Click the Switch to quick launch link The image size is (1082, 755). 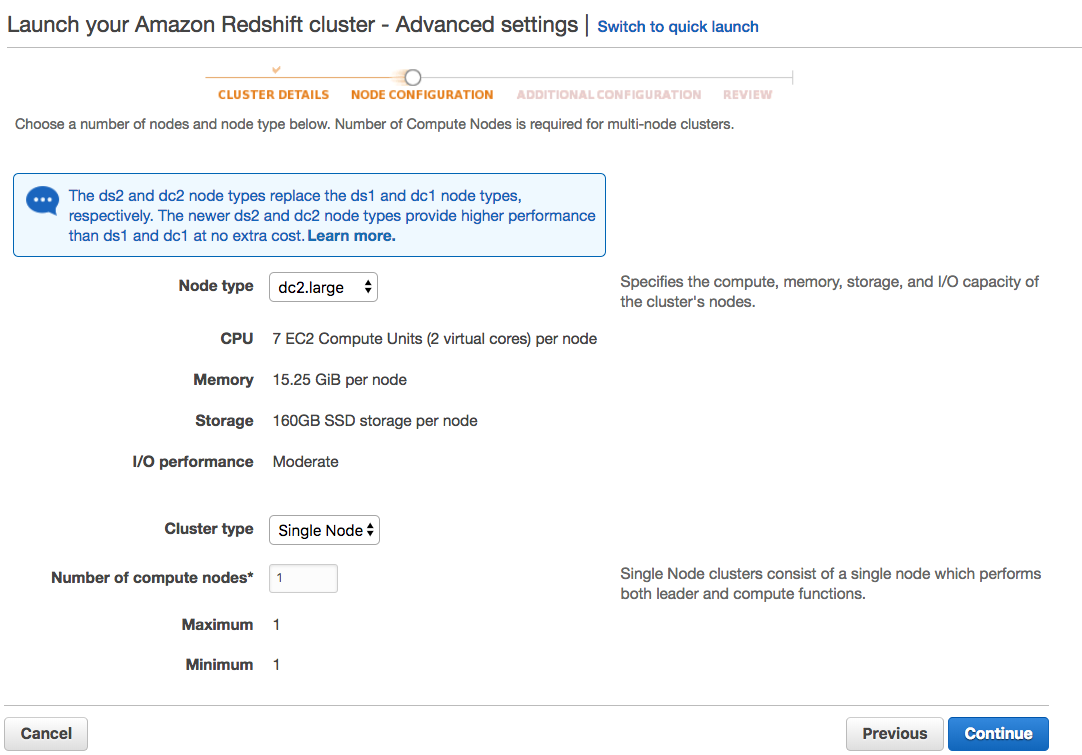coord(677,27)
